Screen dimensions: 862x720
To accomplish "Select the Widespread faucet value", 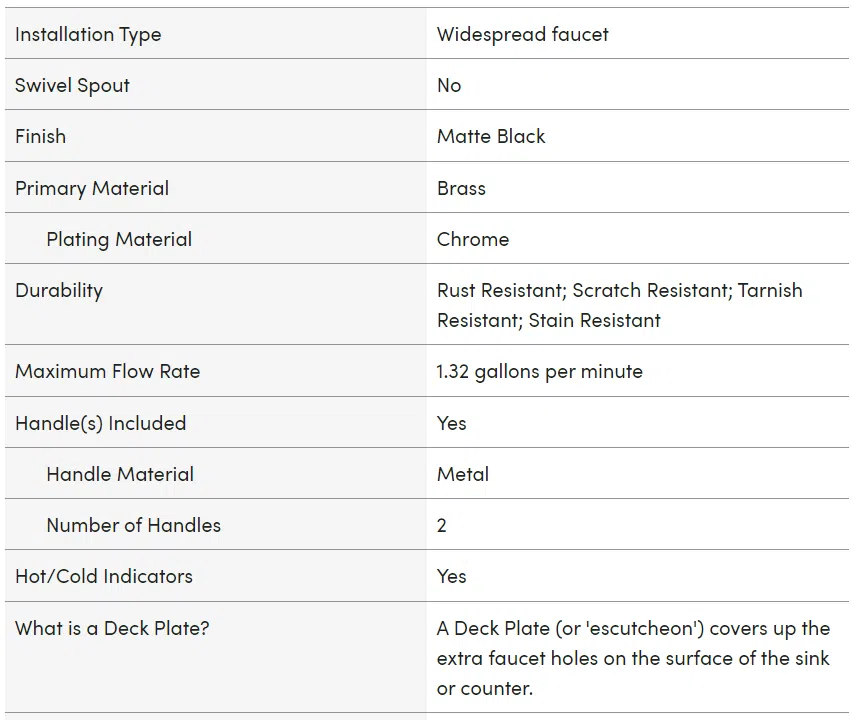I will tap(522, 35).
